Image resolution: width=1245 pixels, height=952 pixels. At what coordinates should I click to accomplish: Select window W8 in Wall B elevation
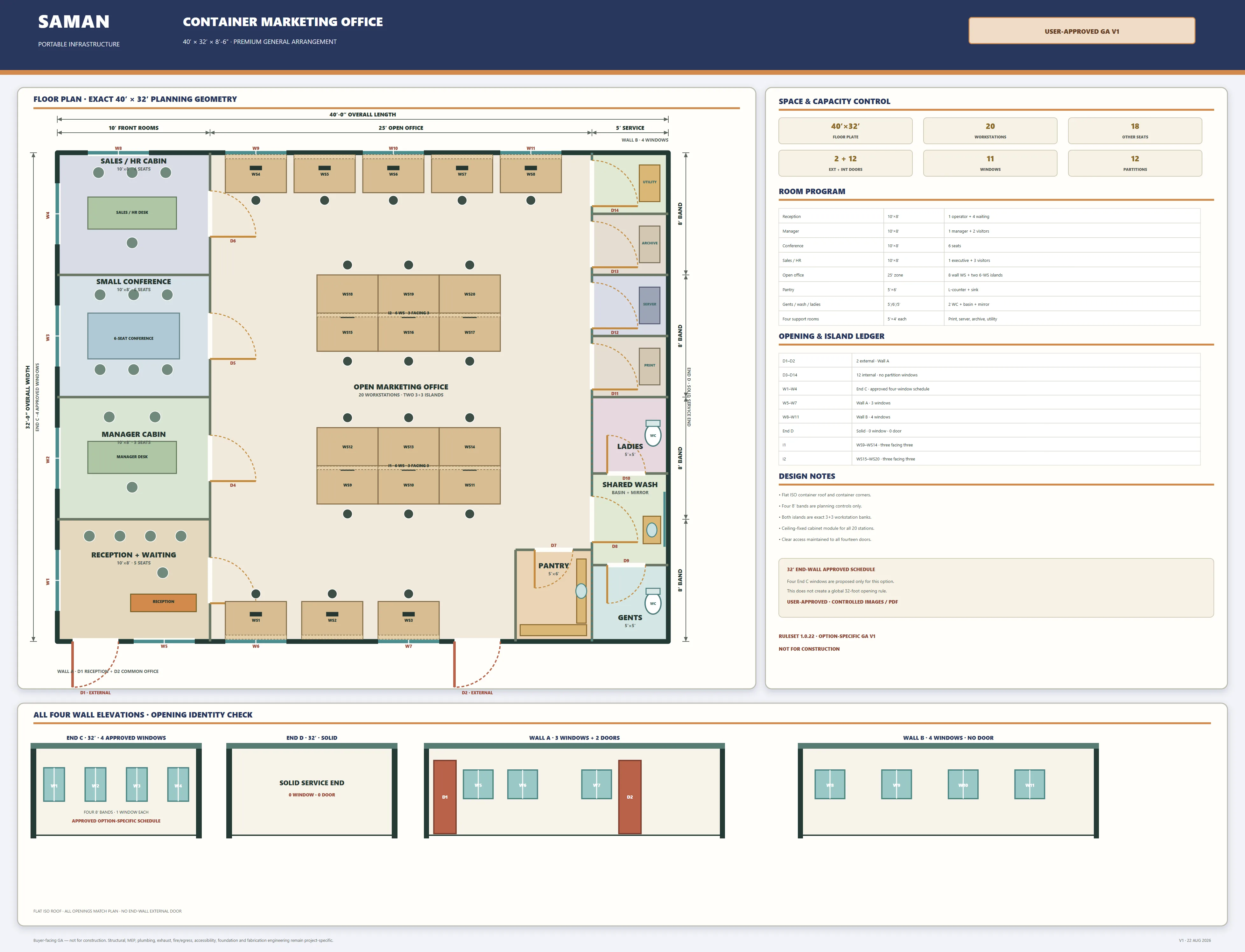[830, 784]
